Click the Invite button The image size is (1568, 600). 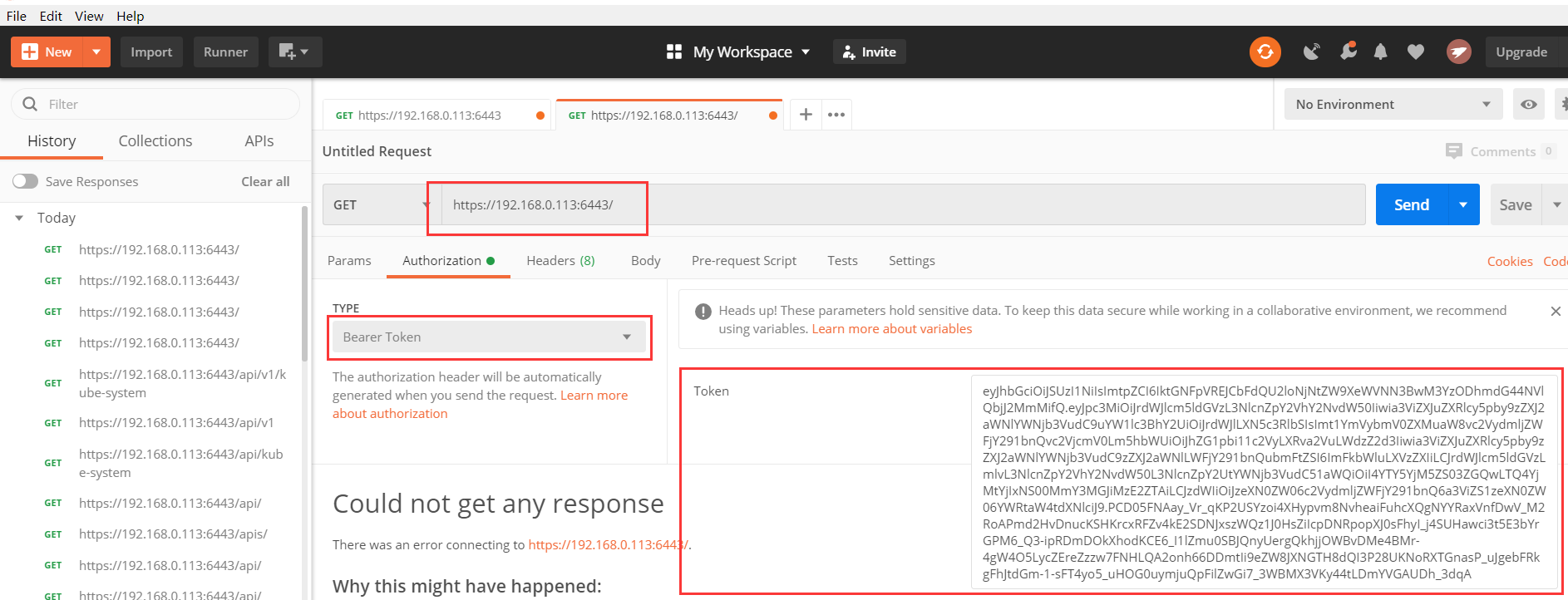coord(870,52)
